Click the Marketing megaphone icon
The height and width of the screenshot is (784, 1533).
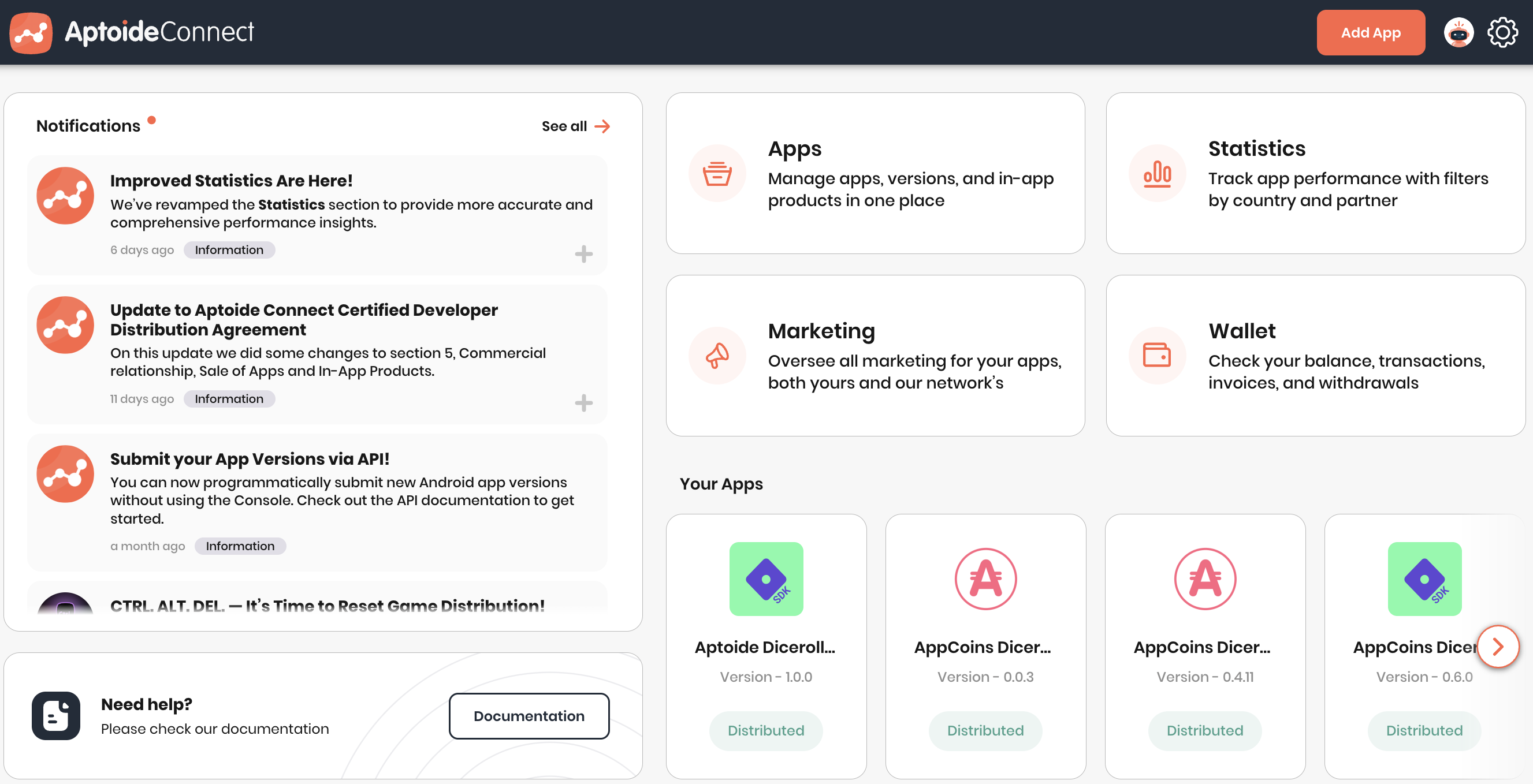point(716,356)
